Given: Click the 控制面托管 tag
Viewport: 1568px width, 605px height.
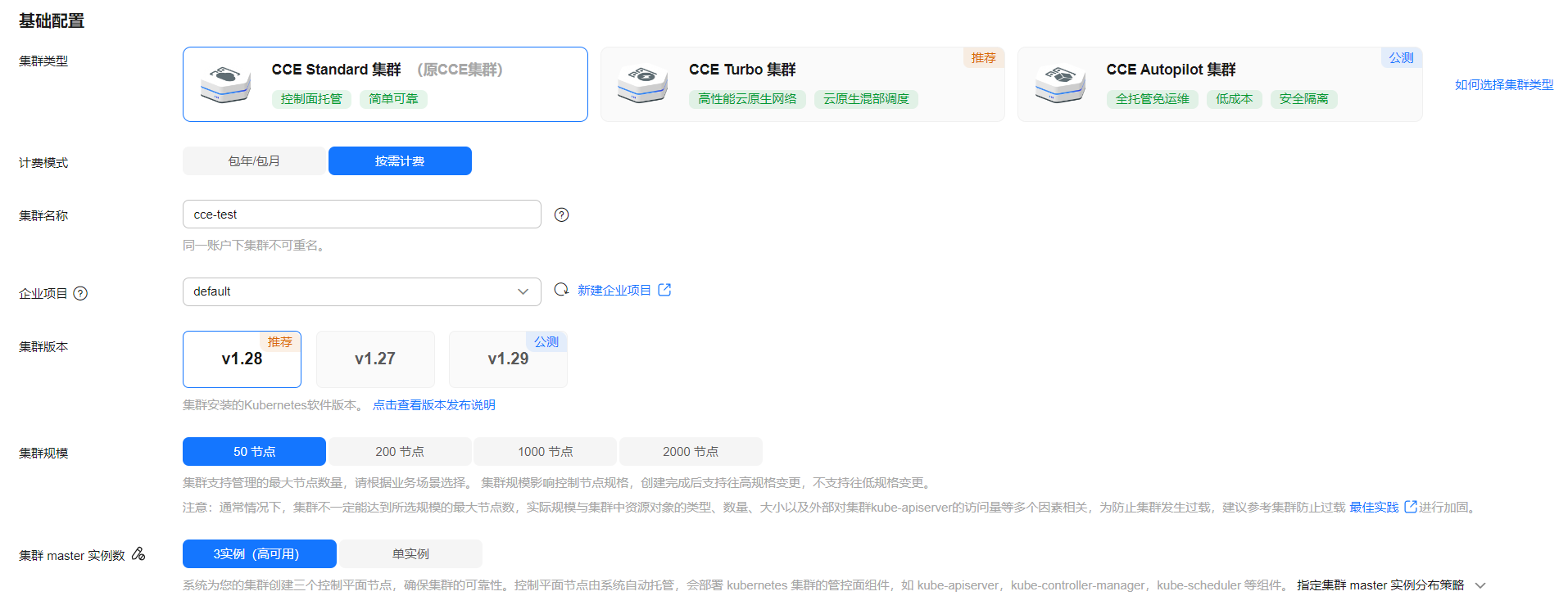Looking at the screenshot, I should 311,99.
